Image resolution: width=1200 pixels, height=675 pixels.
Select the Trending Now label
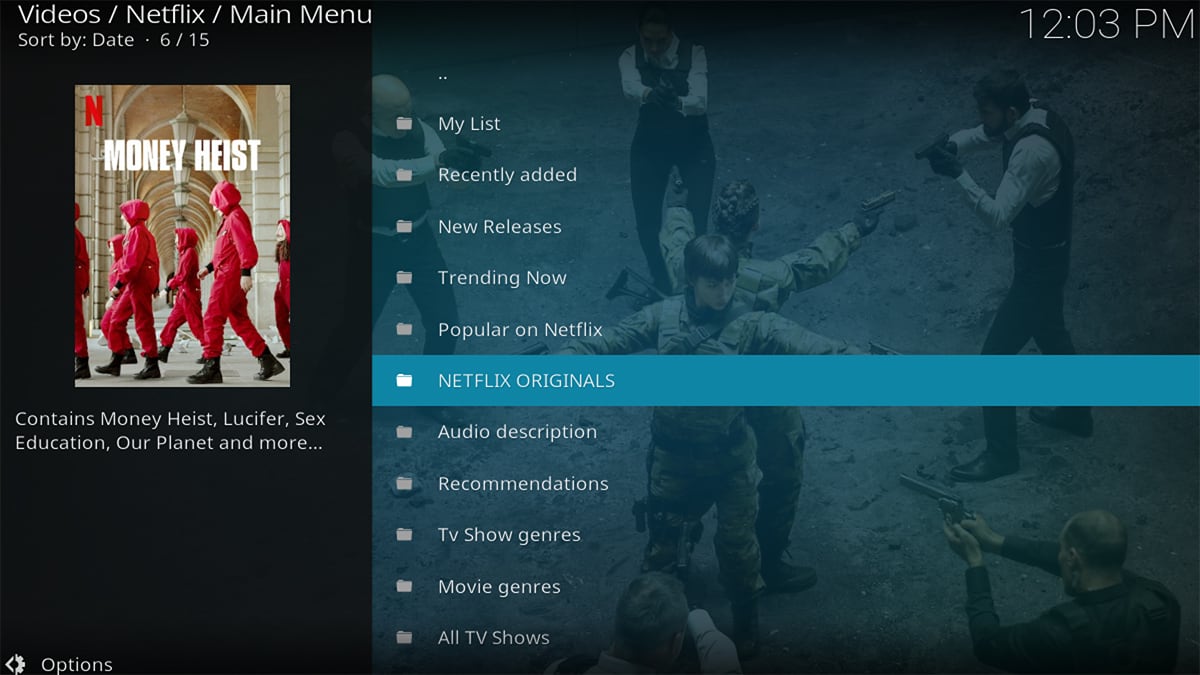point(501,278)
